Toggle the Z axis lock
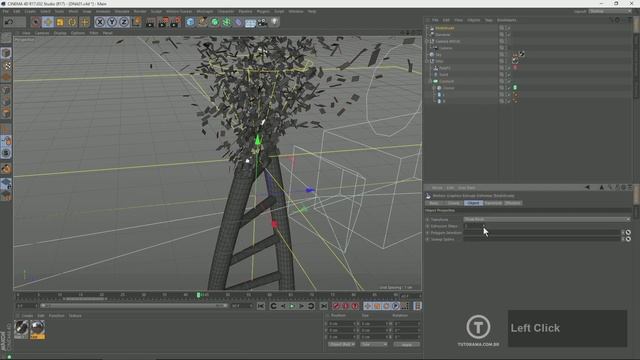The image size is (640, 360). point(124,22)
